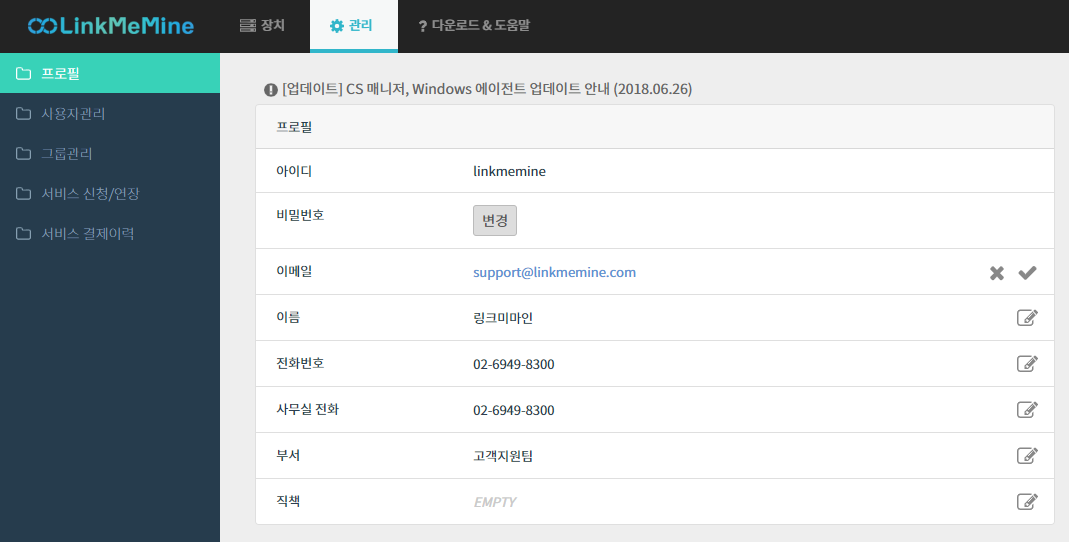Click the edit icon for 이름 row
1069x542 pixels.
(1026, 318)
